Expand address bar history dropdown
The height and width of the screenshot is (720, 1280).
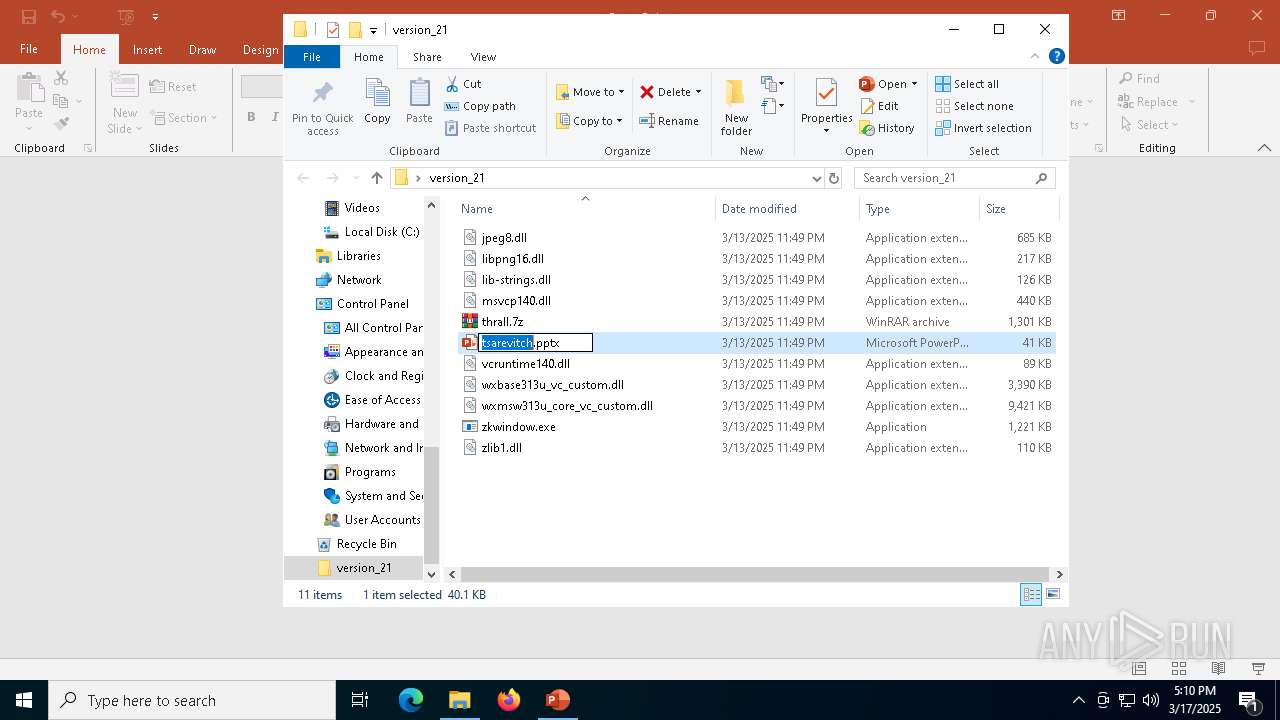click(x=817, y=178)
